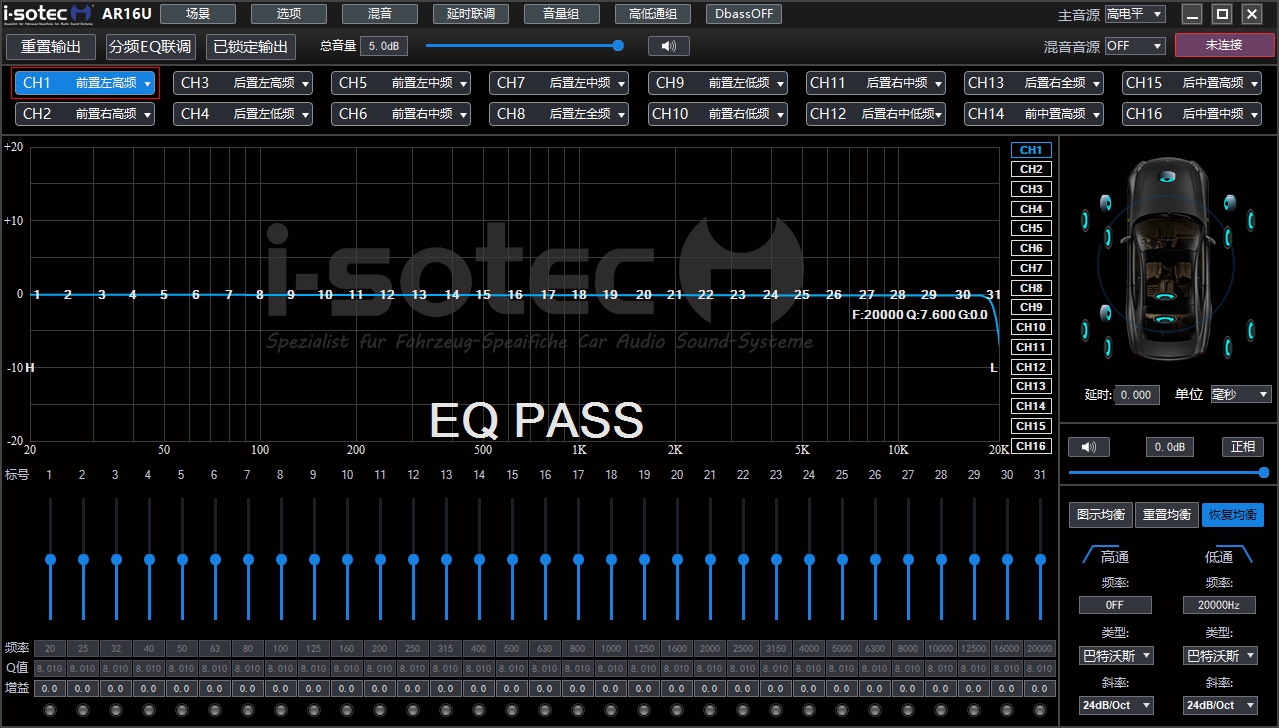Mute the master volume speaker icon
1279x728 pixels.
668,46
